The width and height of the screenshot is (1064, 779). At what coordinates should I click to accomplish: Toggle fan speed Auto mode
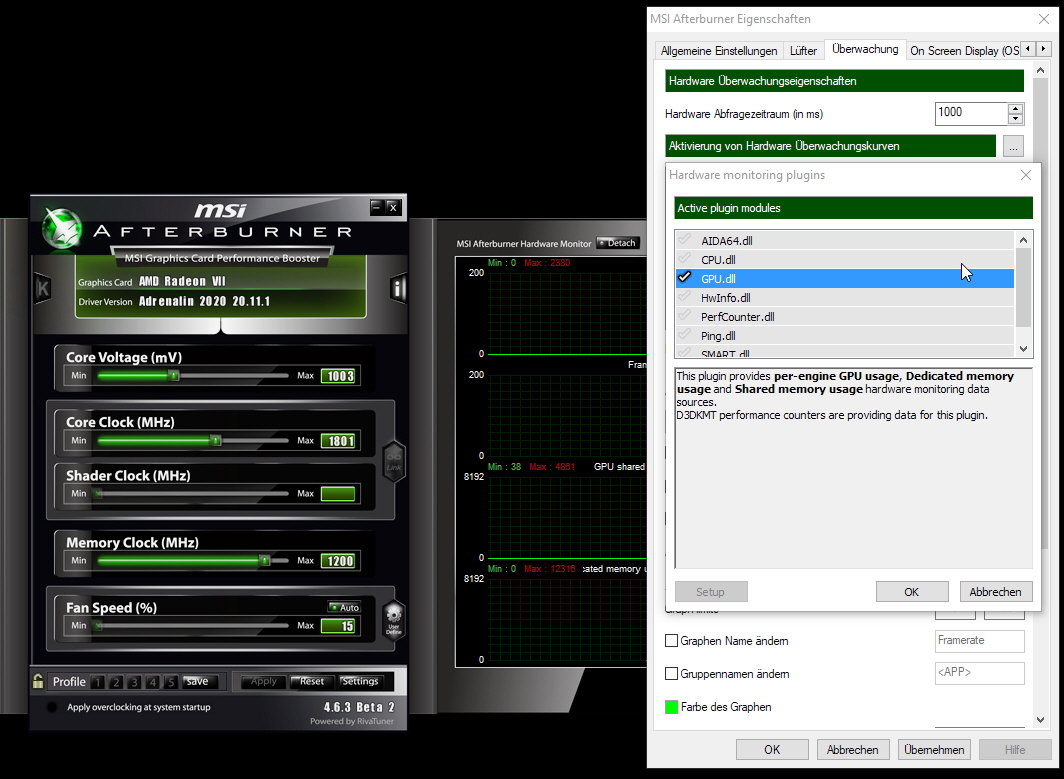(x=345, y=607)
